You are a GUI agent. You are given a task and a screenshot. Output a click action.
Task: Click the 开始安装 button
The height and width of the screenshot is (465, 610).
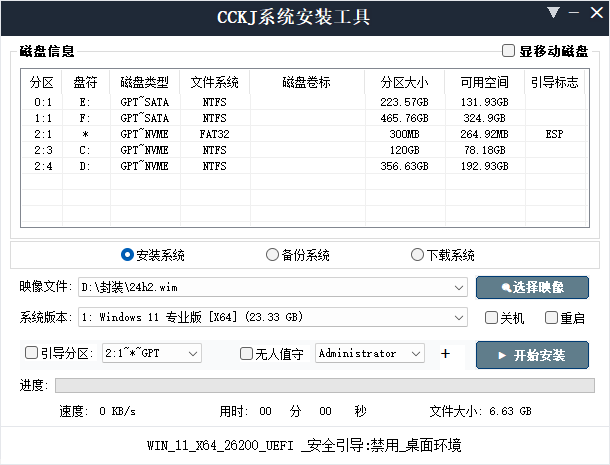click(532, 354)
